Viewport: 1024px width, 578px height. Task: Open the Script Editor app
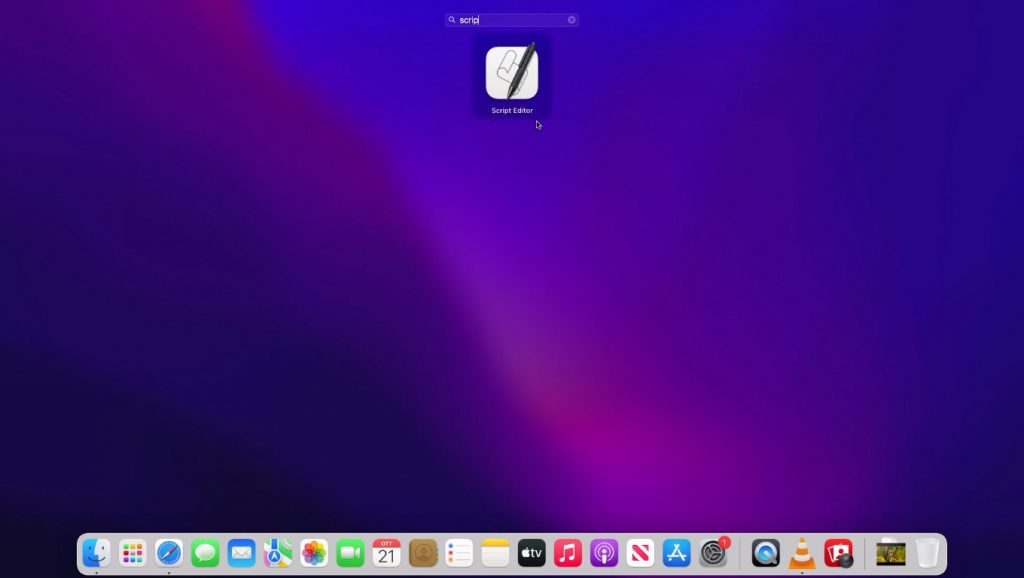point(512,73)
